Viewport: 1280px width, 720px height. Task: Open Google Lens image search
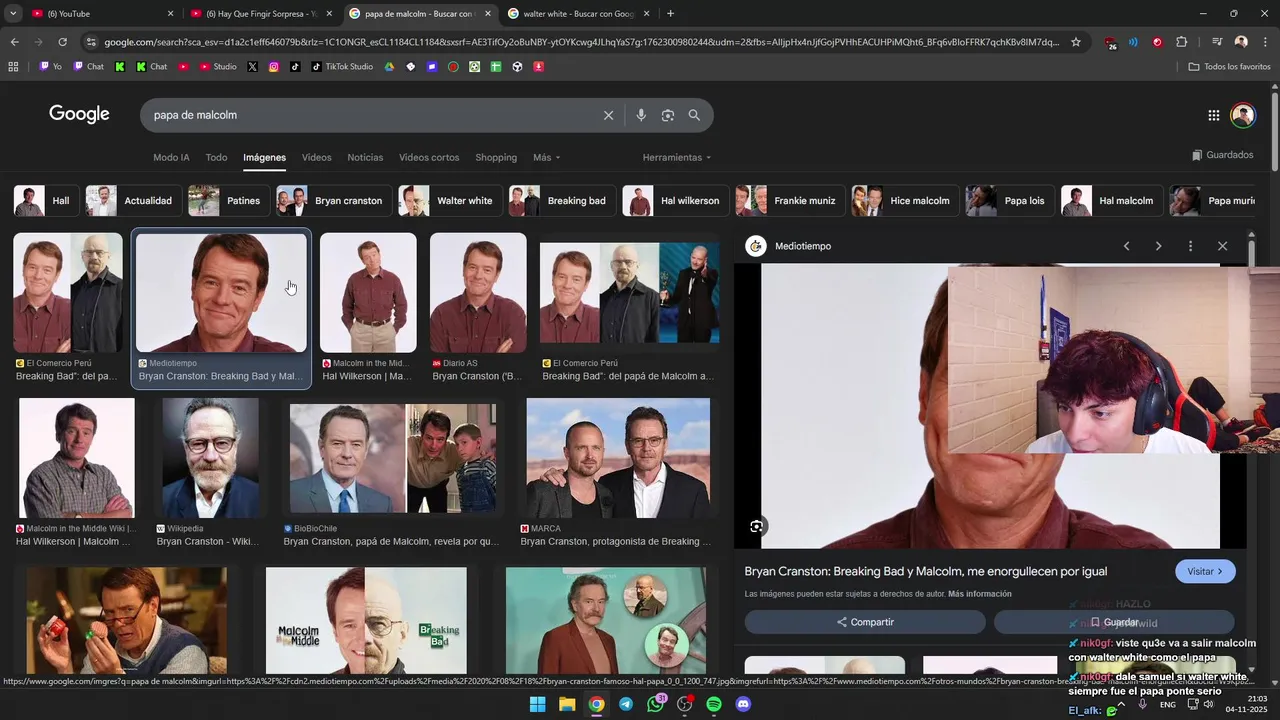click(668, 115)
